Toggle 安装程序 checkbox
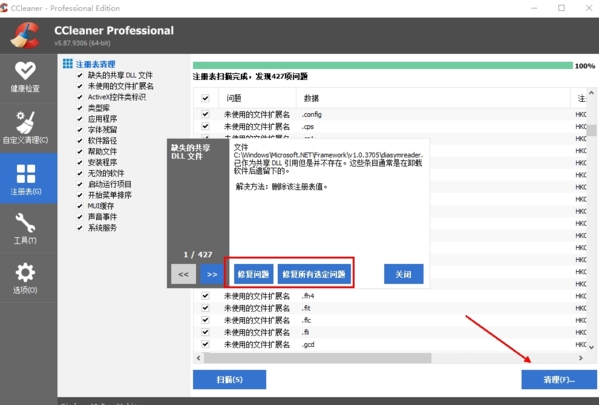This screenshot has height=405, width=599. (x=80, y=162)
